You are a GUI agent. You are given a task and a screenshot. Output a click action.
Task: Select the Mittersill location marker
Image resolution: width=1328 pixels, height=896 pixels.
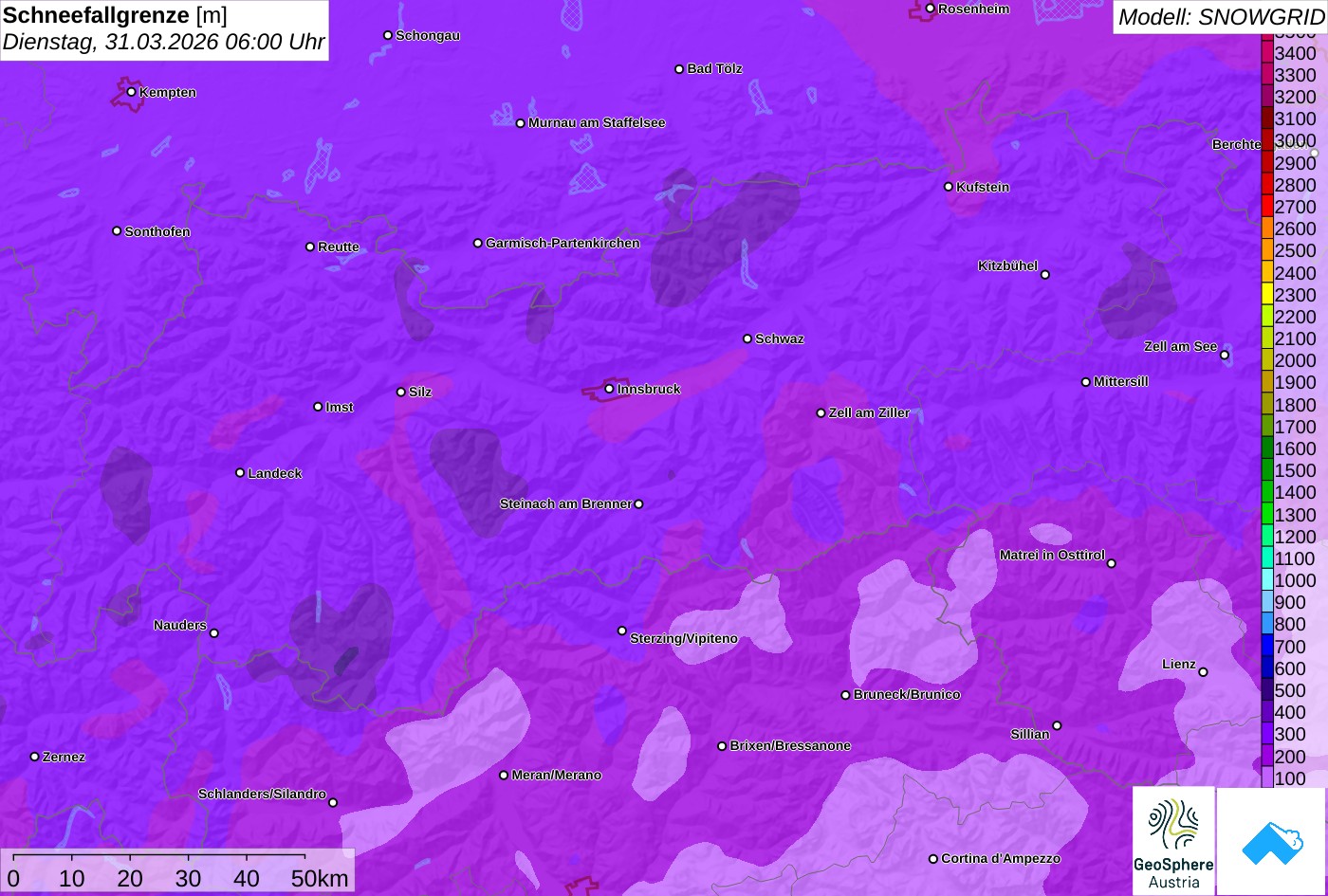pyautogui.click(x=1086, y=382)
